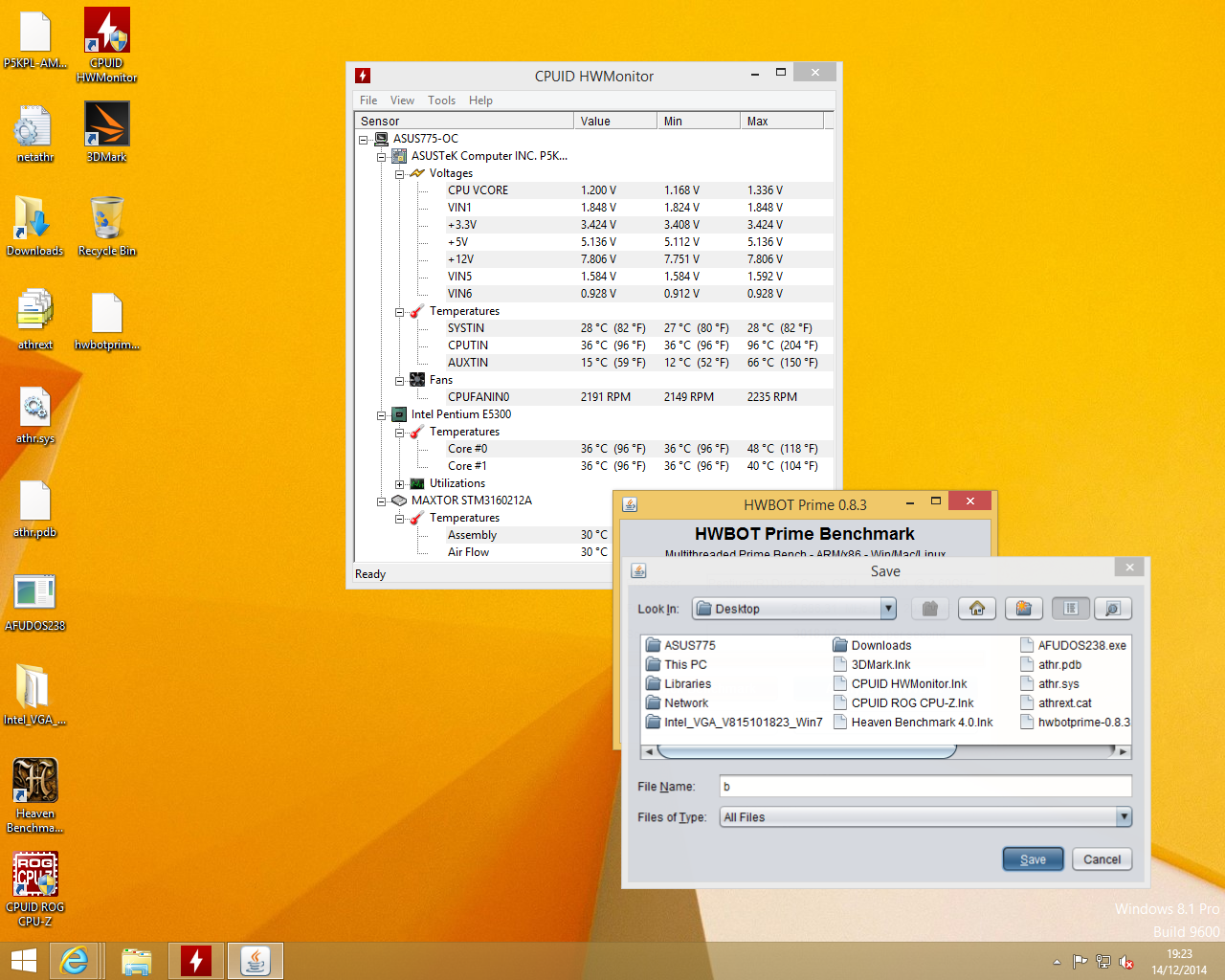Create new folder in Save dialog
Viewport: 1225px width, 980px height.
tap(1024, 609)
